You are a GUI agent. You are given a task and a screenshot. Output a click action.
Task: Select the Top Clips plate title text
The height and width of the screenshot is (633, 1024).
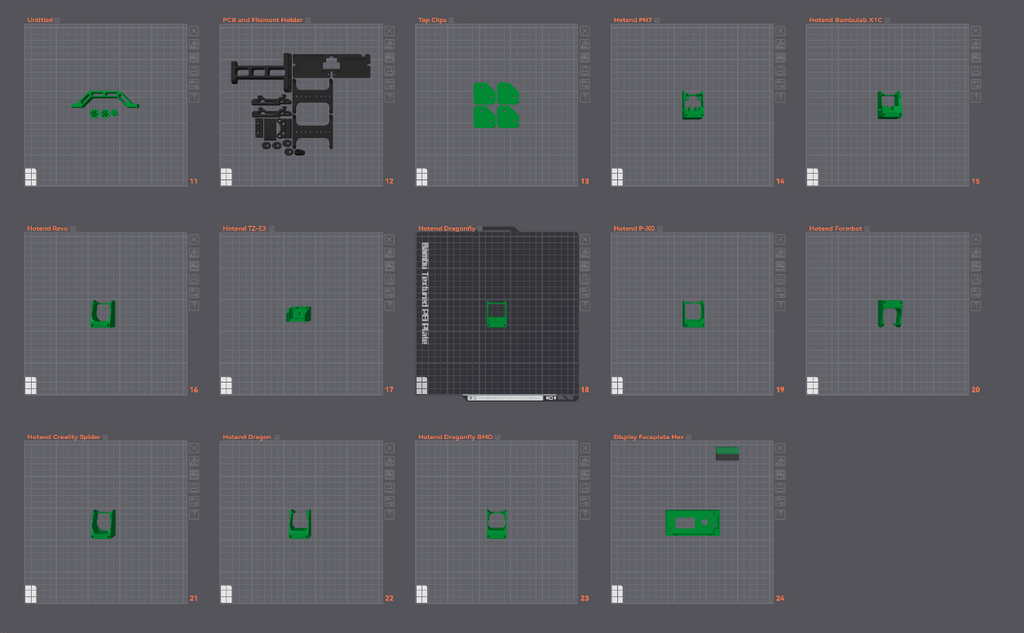click(432, 20)
